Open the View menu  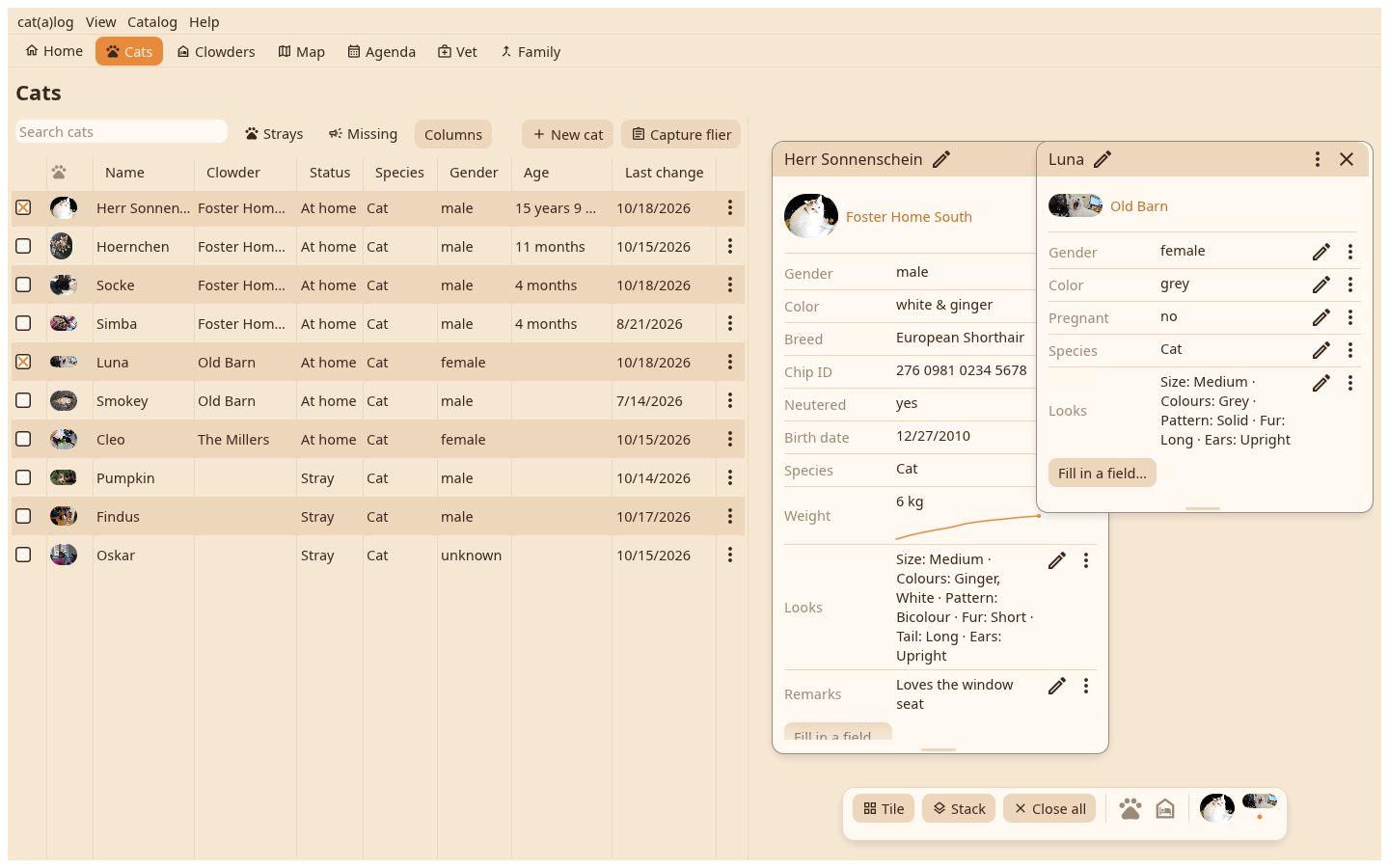pos(100,21)
